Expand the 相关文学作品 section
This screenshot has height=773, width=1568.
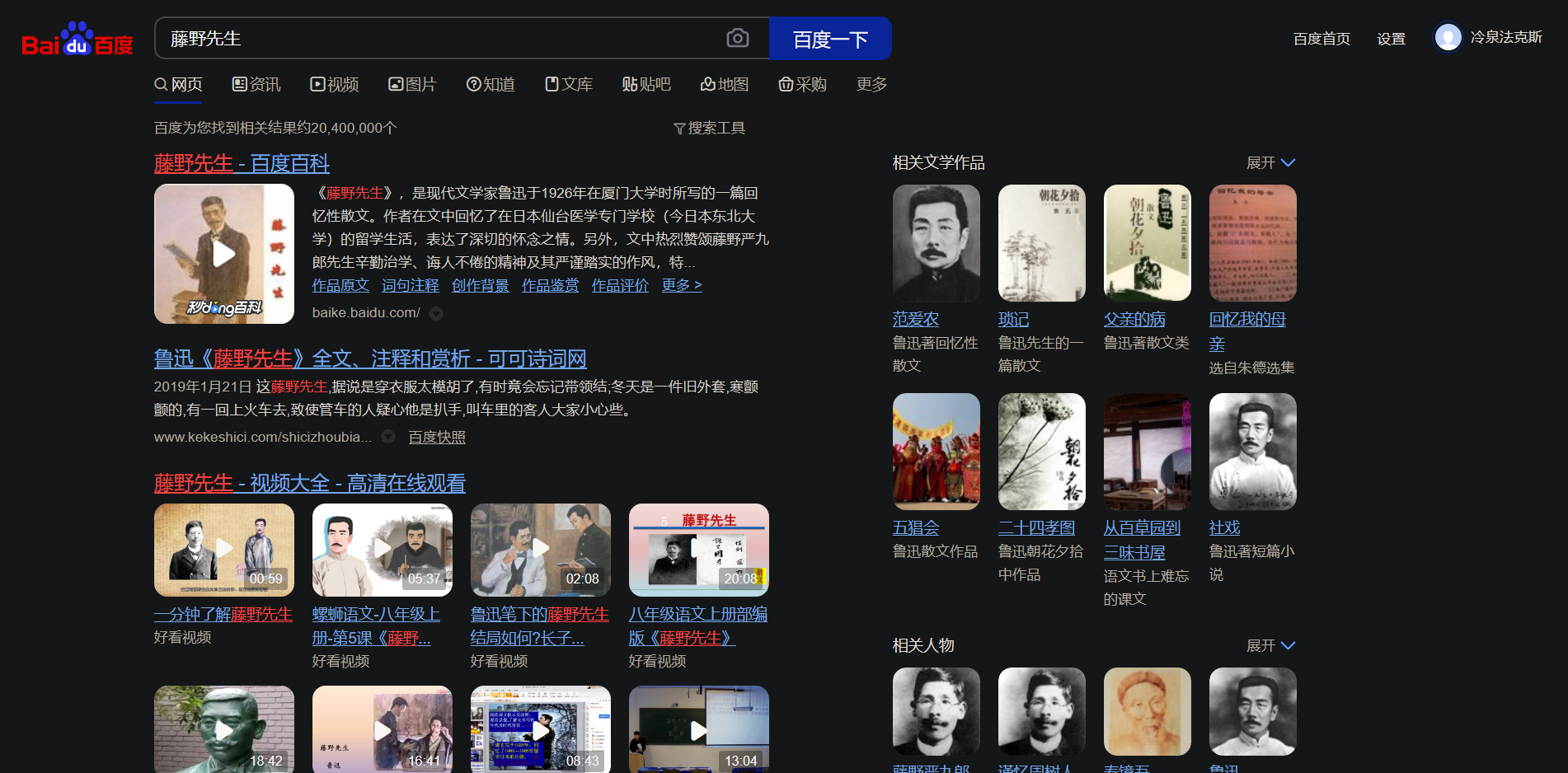pyautogui.click(x=1270, y=163)
